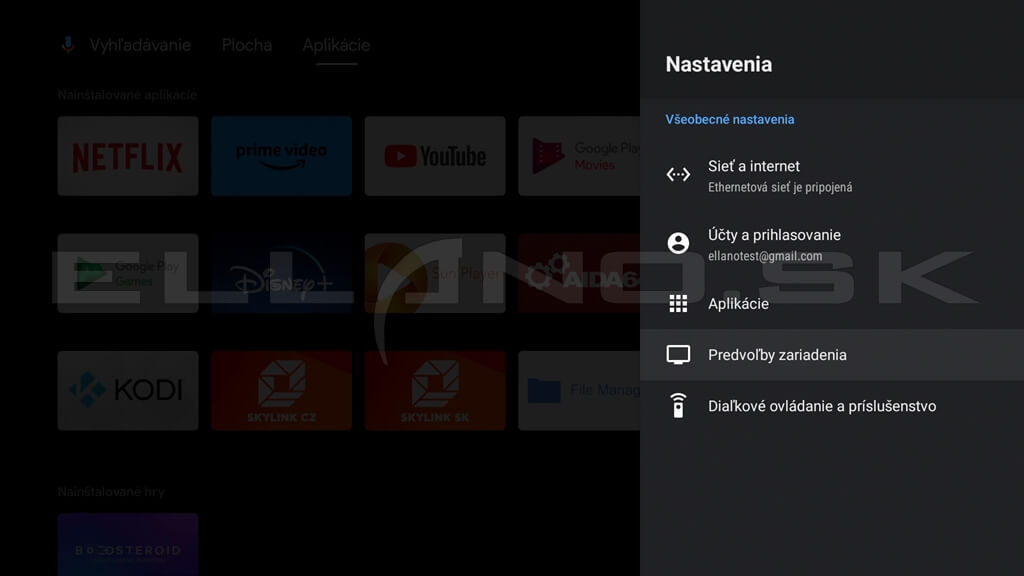Launch the AIDA64 app tile
This screenshot has width=1024, height=576.
tap(579, 273)
